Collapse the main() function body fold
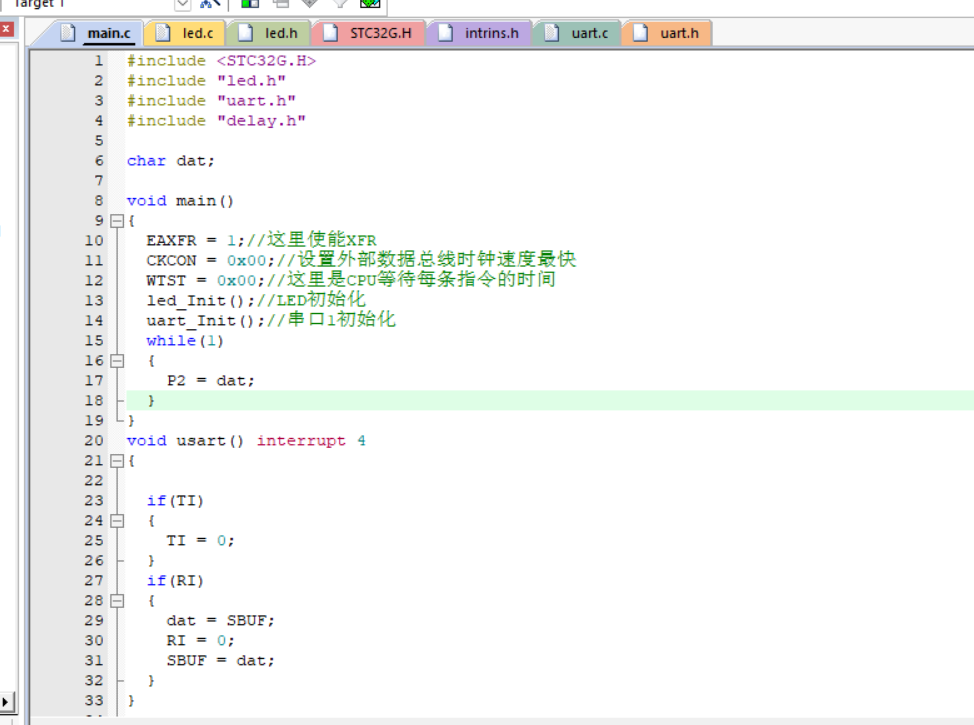Screen dimensions: 974x725 click(117, 221)
